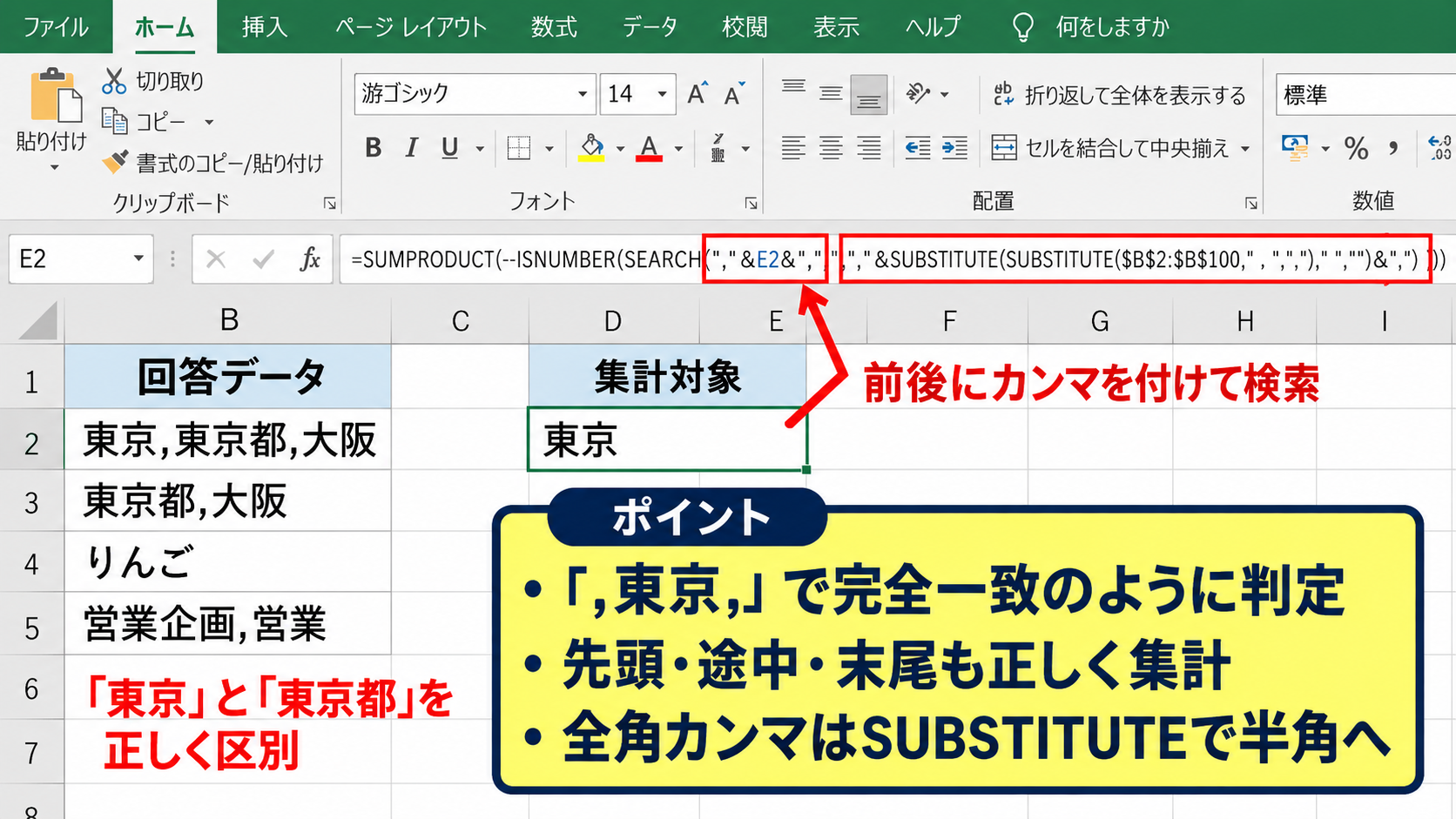Decrease font size with the smaller A
The width and height of the screenshot is (1456, 819).
[x=735, y=94]
